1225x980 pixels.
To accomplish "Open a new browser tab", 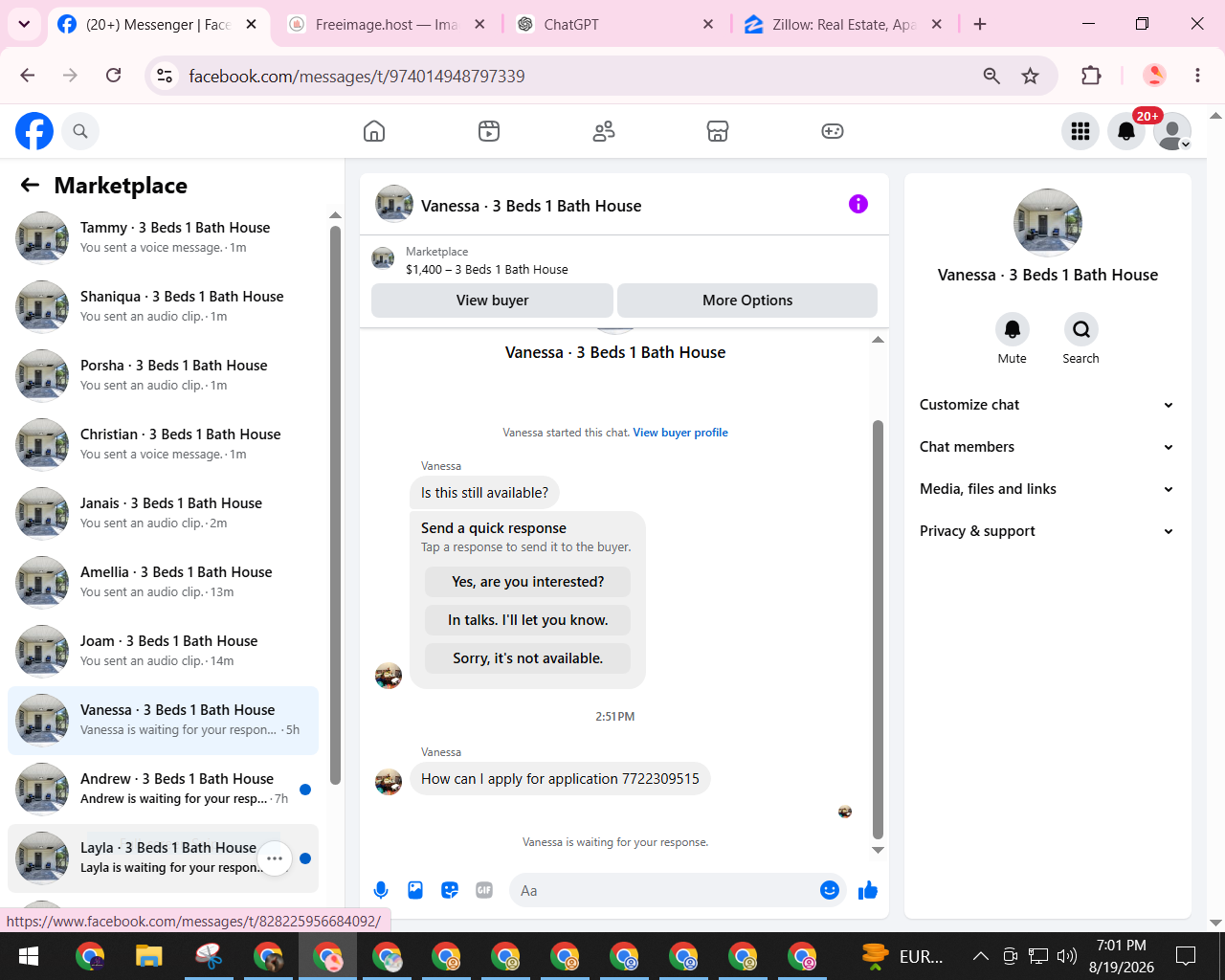I will [x=980, y=24].
